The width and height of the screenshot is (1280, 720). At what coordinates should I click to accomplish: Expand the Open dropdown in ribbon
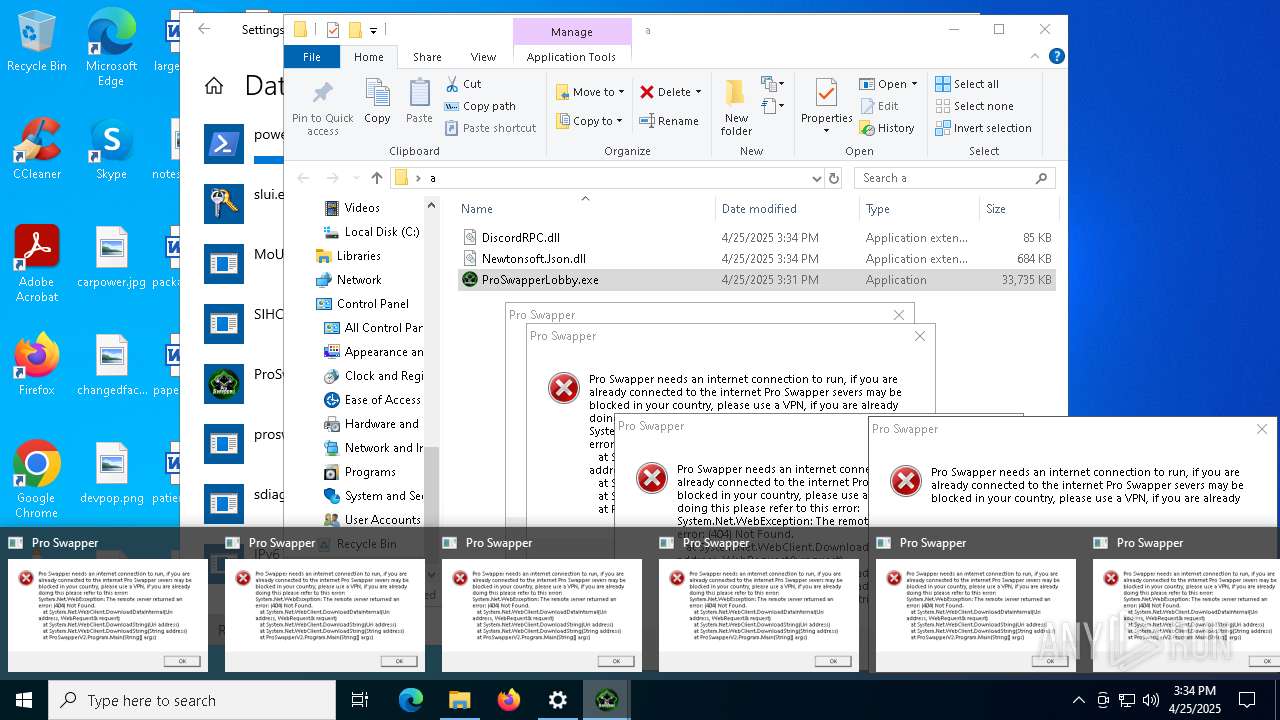888,84
